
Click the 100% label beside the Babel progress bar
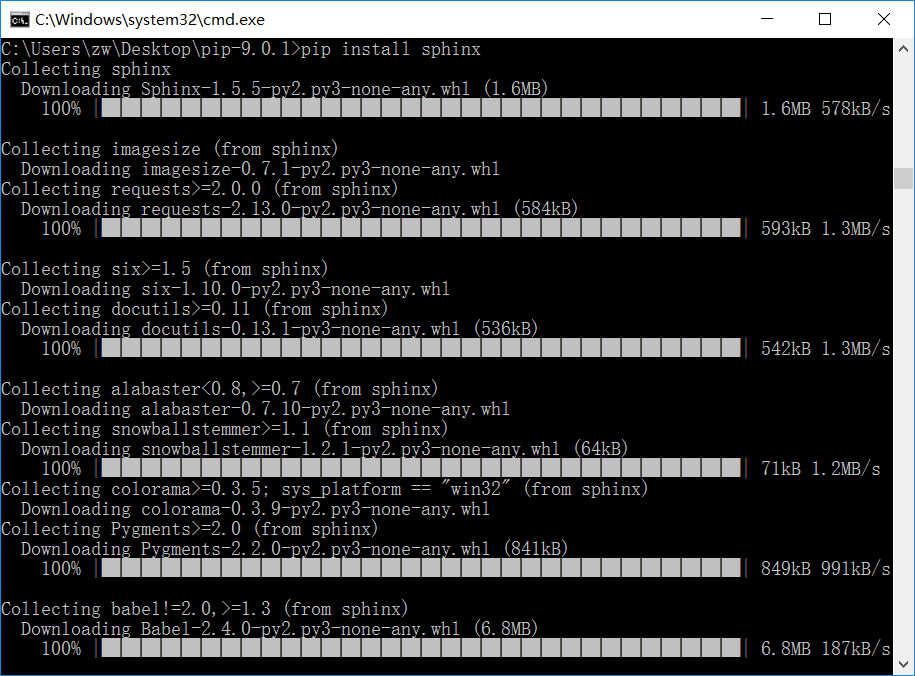[x=61, y=648]
